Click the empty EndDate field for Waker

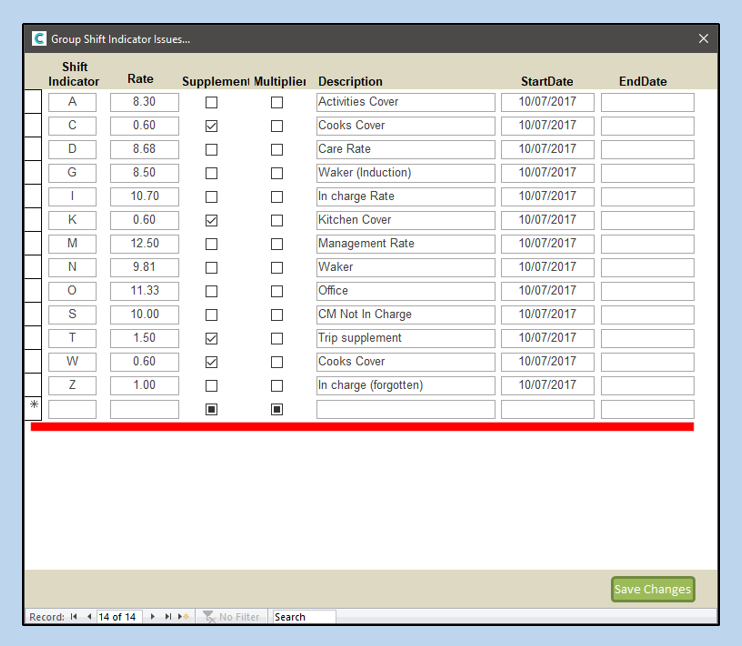[x=647, y=267]
